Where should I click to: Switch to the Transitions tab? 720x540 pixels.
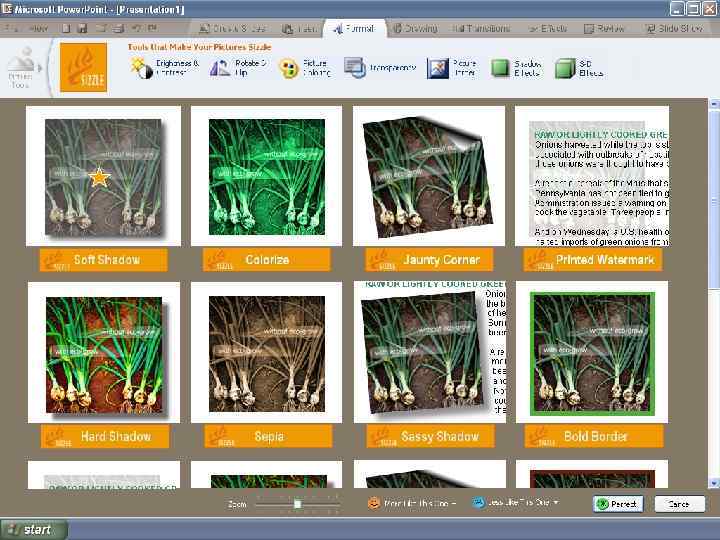(x=481, y=28)
